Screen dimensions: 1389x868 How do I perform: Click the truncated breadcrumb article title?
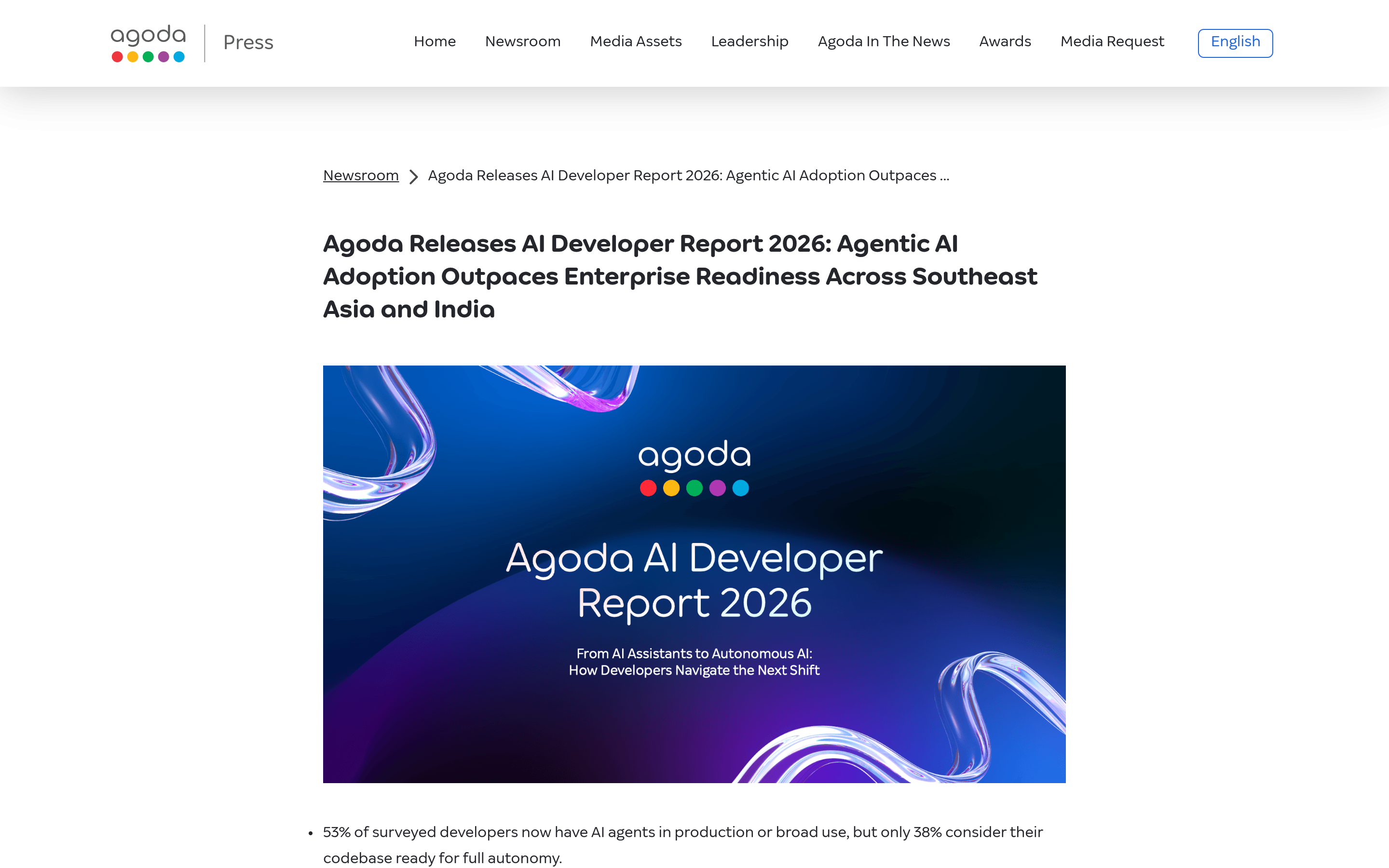[x=688, y=176]
